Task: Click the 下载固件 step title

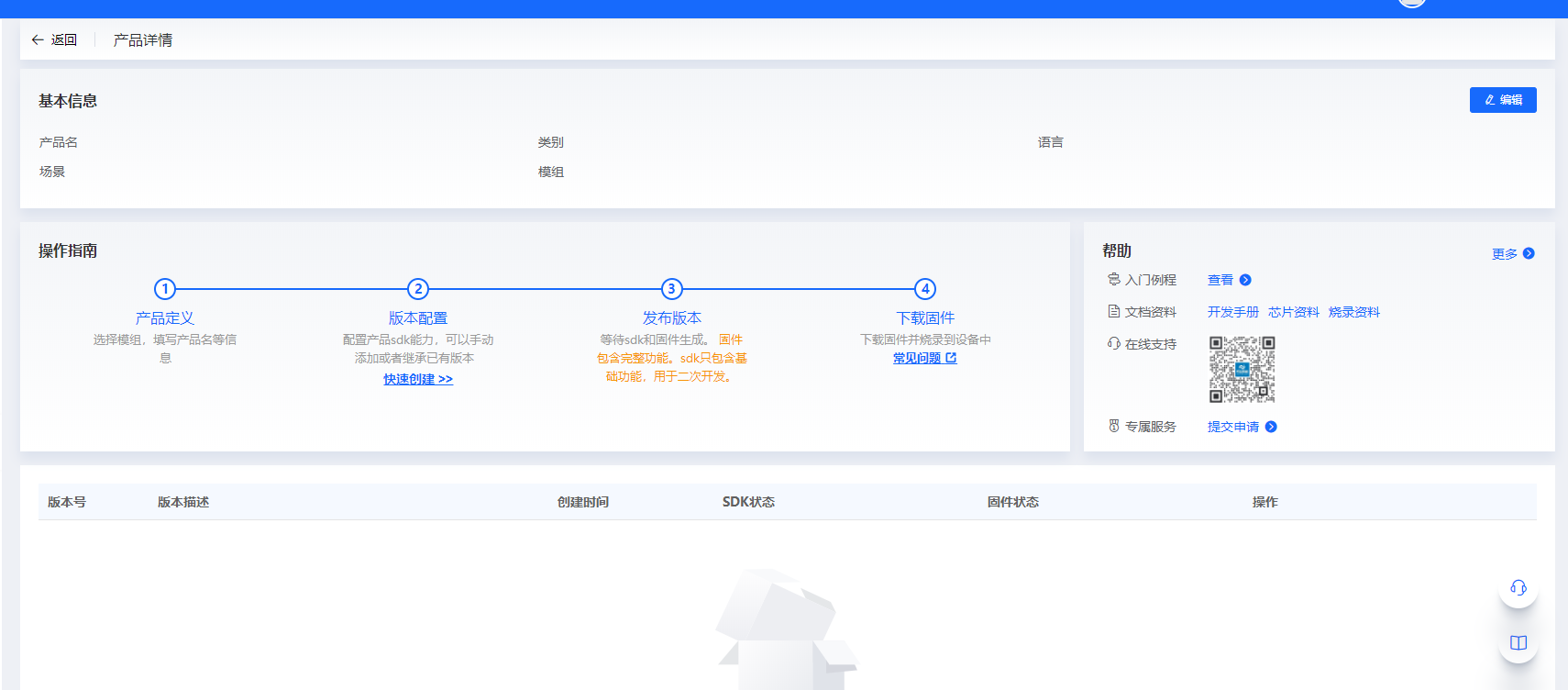Action: point(925,317)
